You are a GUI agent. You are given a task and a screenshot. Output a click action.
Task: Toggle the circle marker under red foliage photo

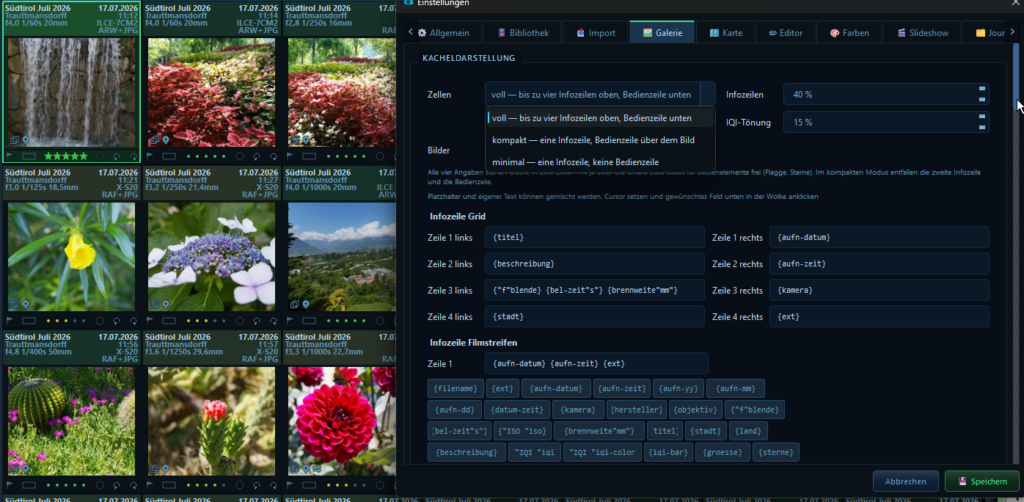tap(240, 156)
